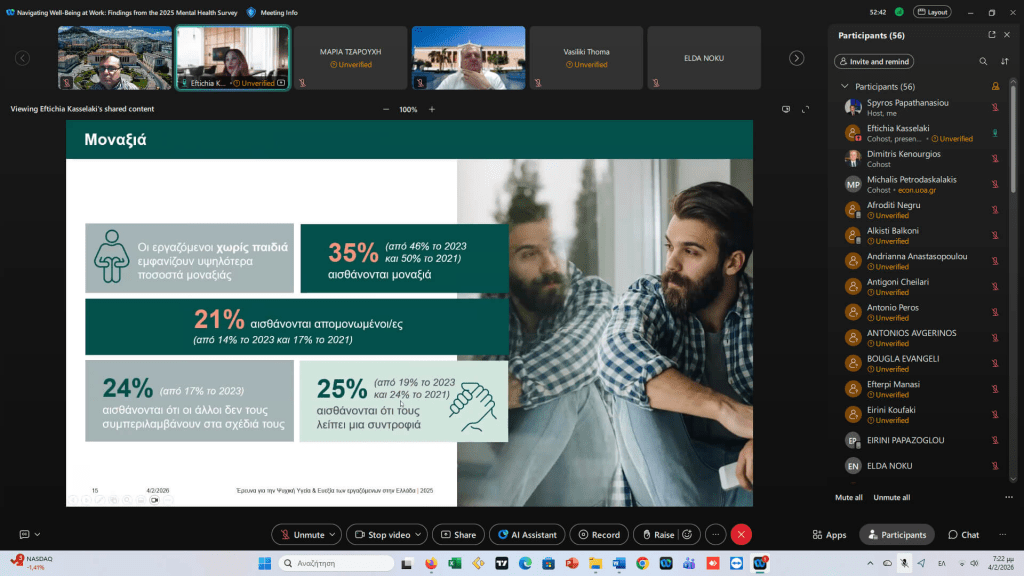Collapse the Participants (56) group

click(x=844, y=86)
